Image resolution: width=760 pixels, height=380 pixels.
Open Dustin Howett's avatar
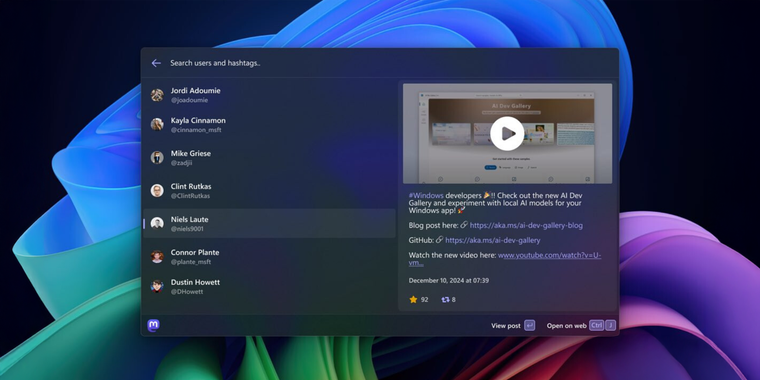(x=157, y=286)
